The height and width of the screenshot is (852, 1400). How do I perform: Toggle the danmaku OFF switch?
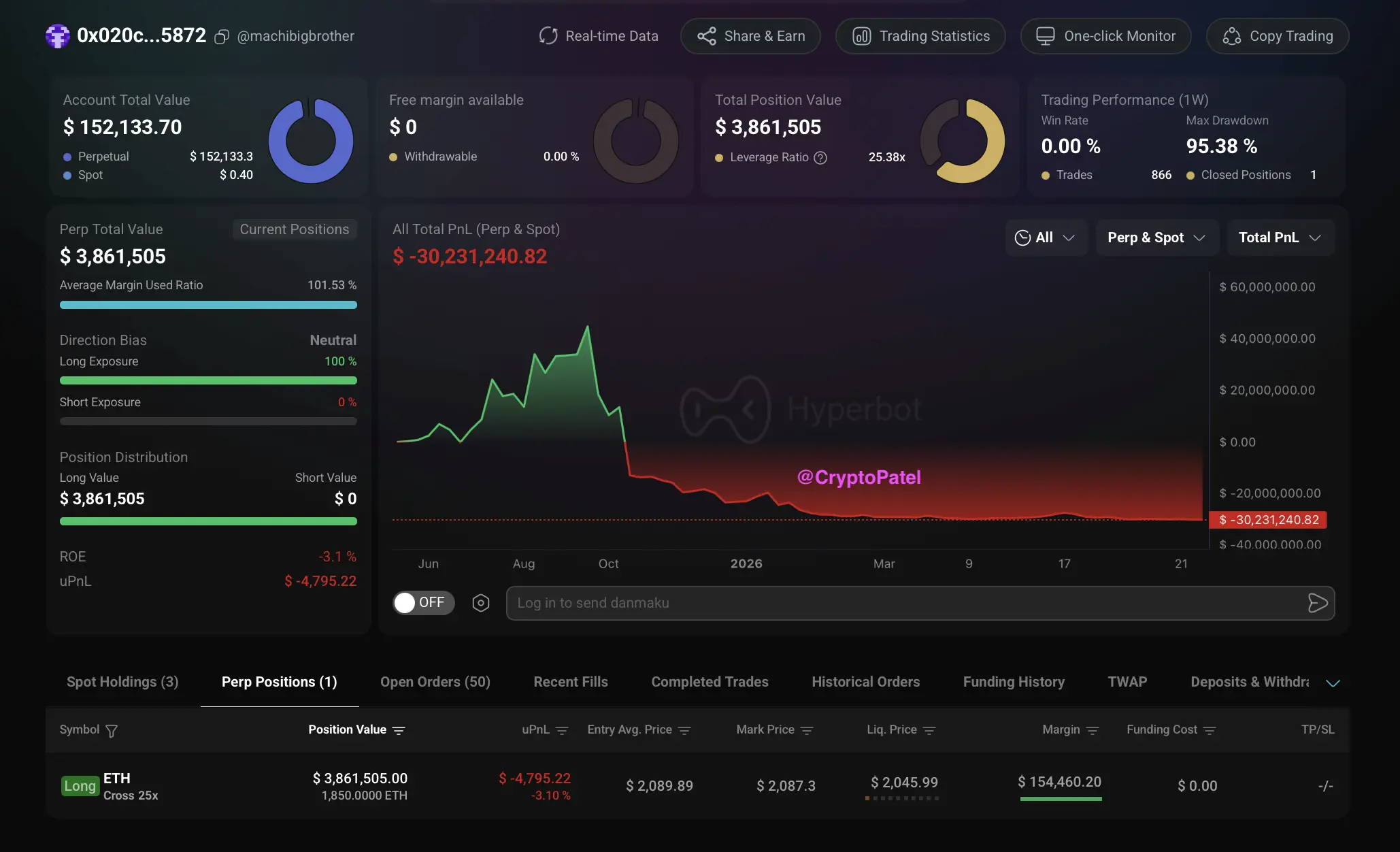pyautogui.click(x=422, y=603)
